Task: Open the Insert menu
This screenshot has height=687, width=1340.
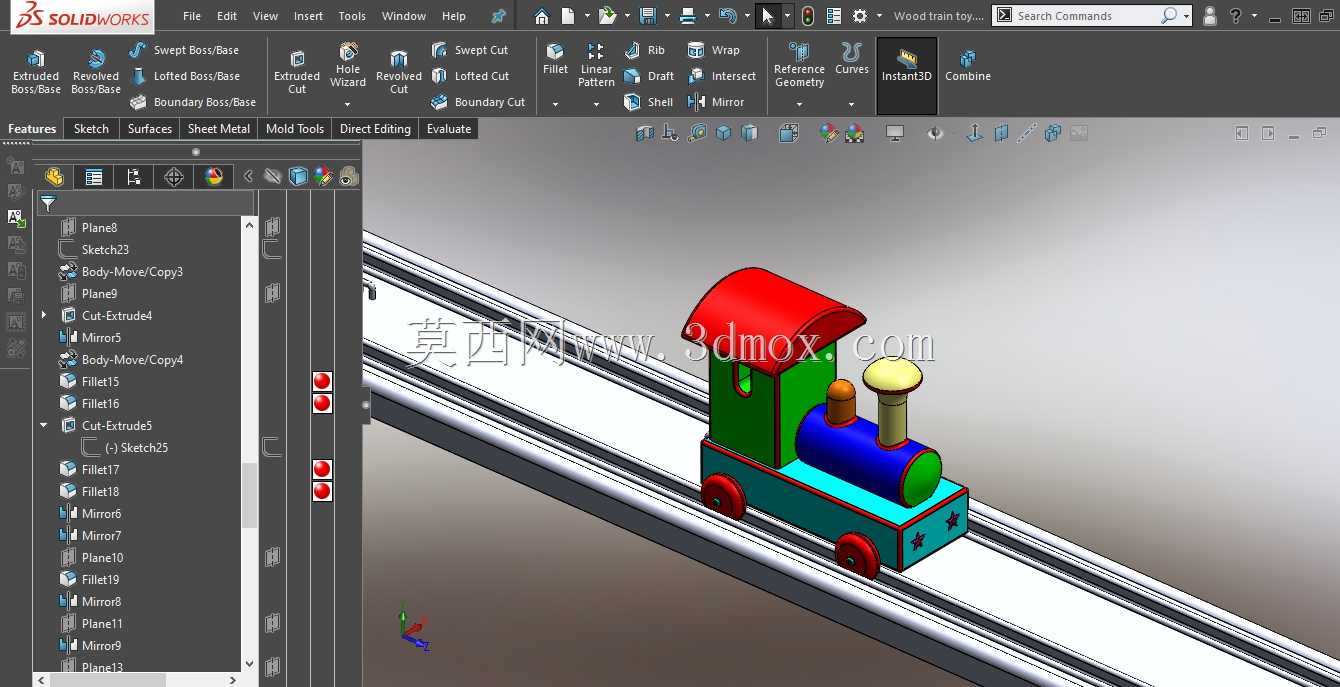Action: (x=309, y=16)
